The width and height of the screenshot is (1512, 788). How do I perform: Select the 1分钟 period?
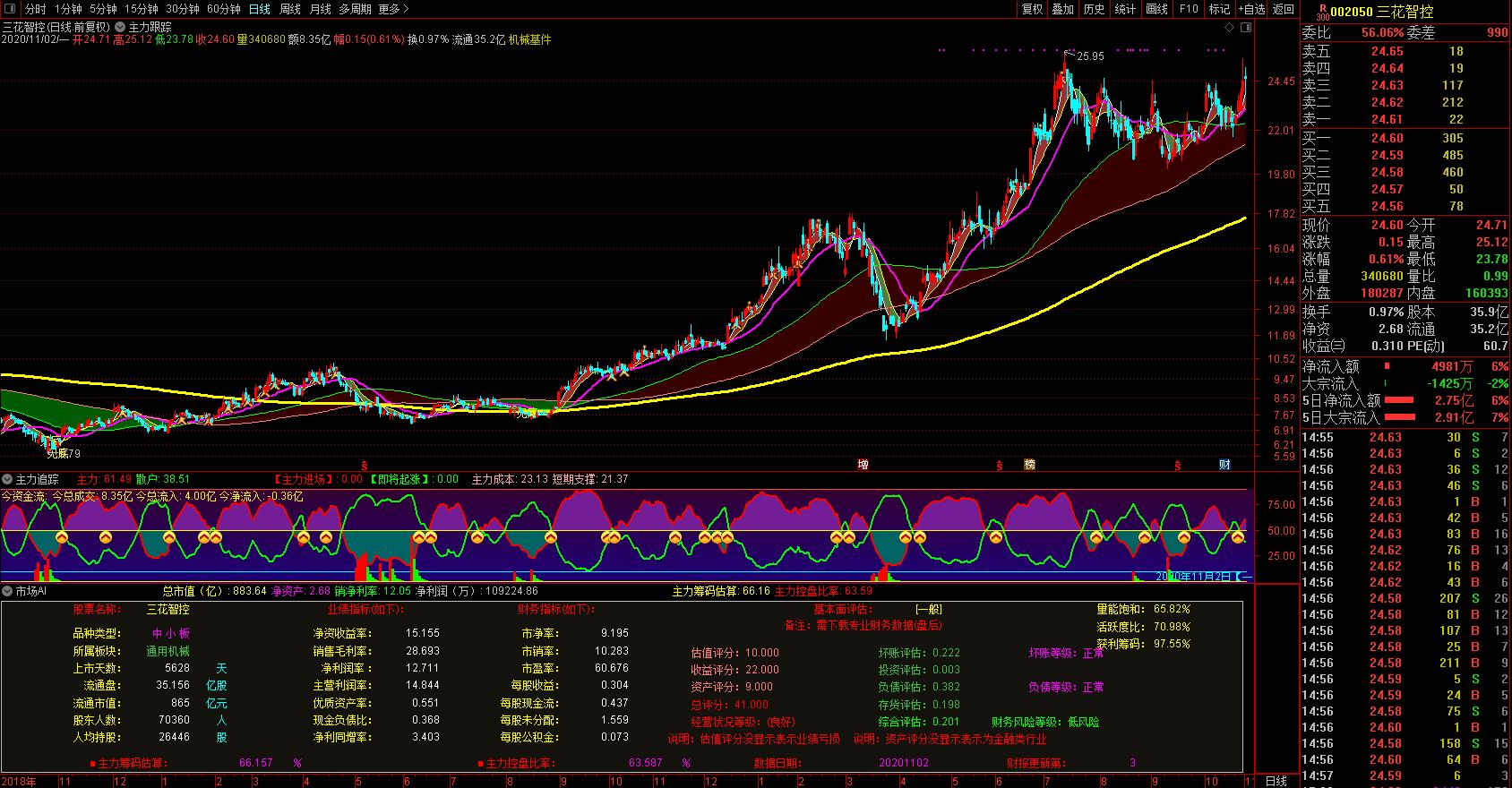tap(68, 9)
